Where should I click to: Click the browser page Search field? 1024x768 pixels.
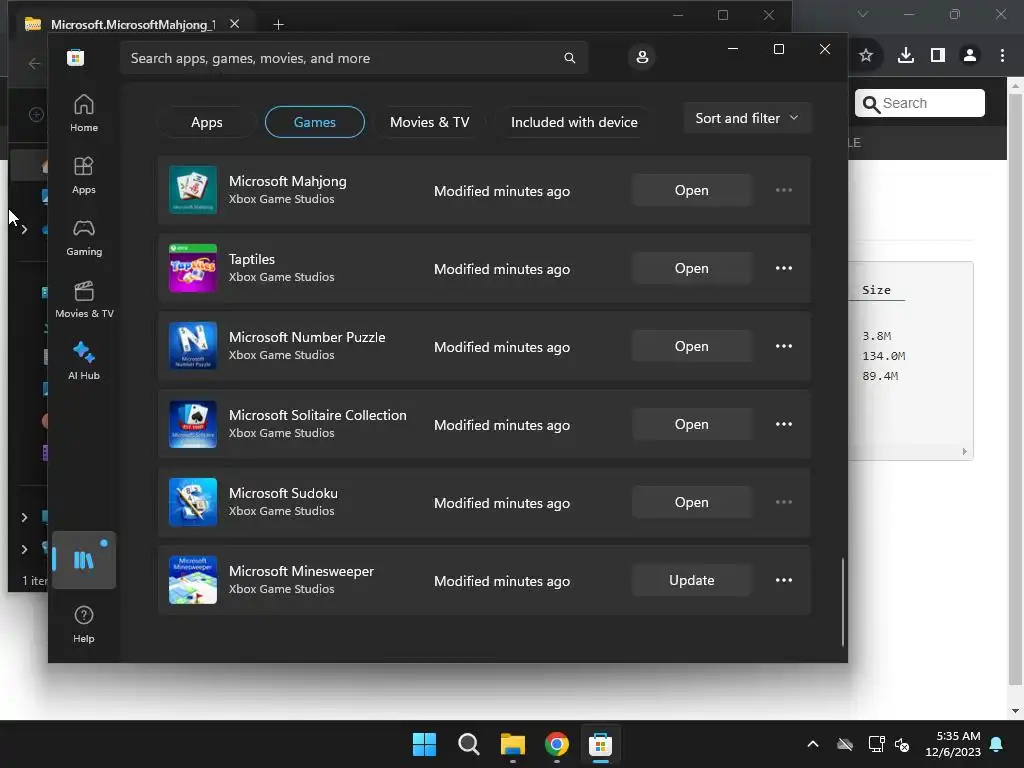[920, 103]
